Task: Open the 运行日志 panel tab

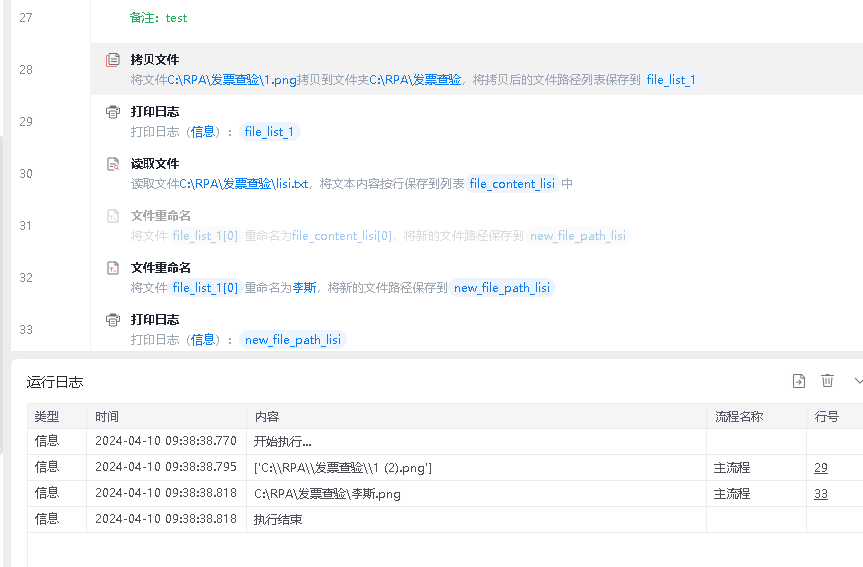Action: click(x=55, y=382)
